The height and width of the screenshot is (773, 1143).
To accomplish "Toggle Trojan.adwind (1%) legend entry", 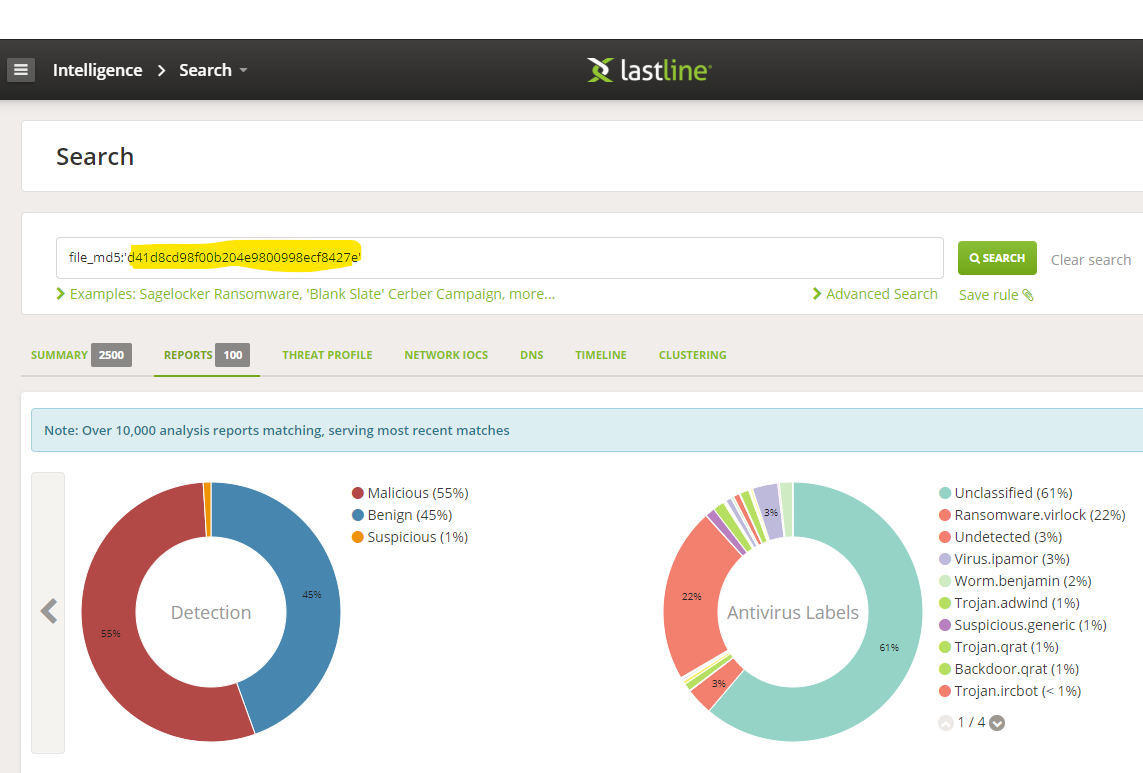I will pos(1010,602).
